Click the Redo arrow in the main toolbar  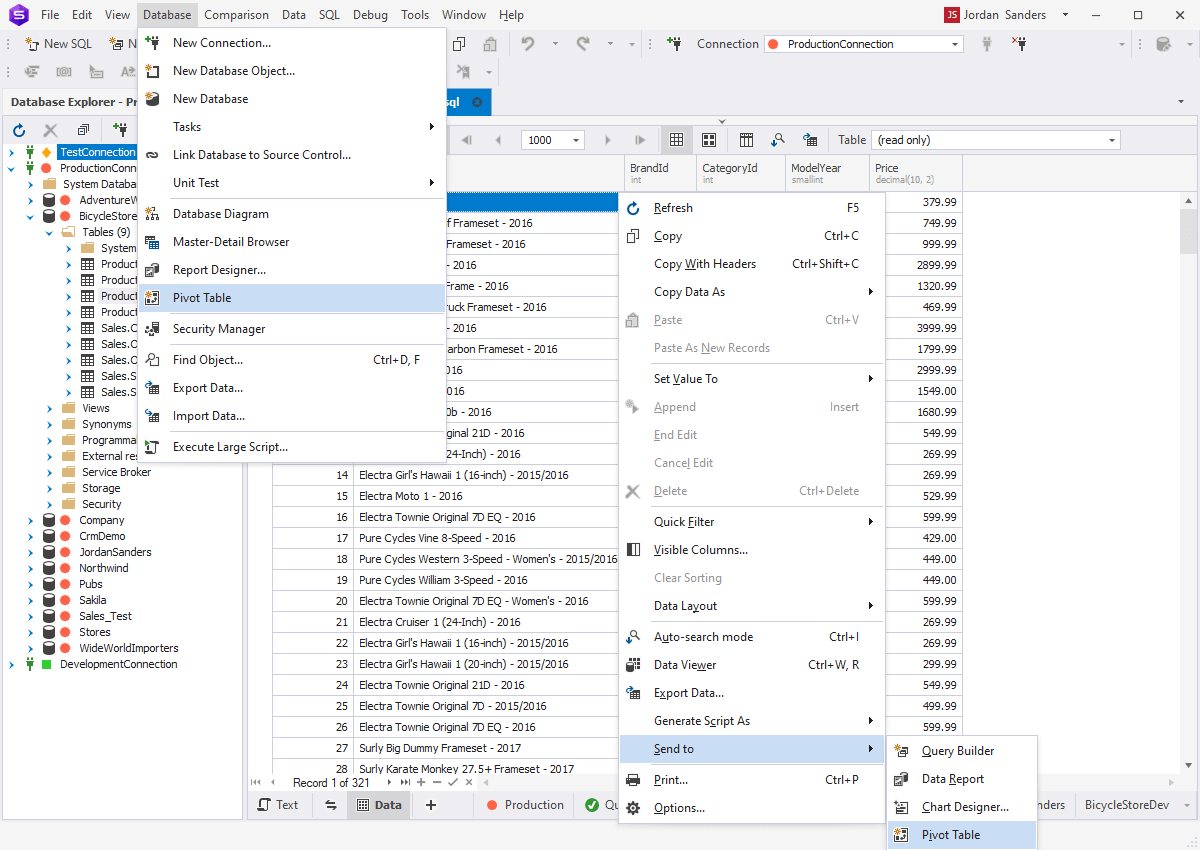click(583, 44)
